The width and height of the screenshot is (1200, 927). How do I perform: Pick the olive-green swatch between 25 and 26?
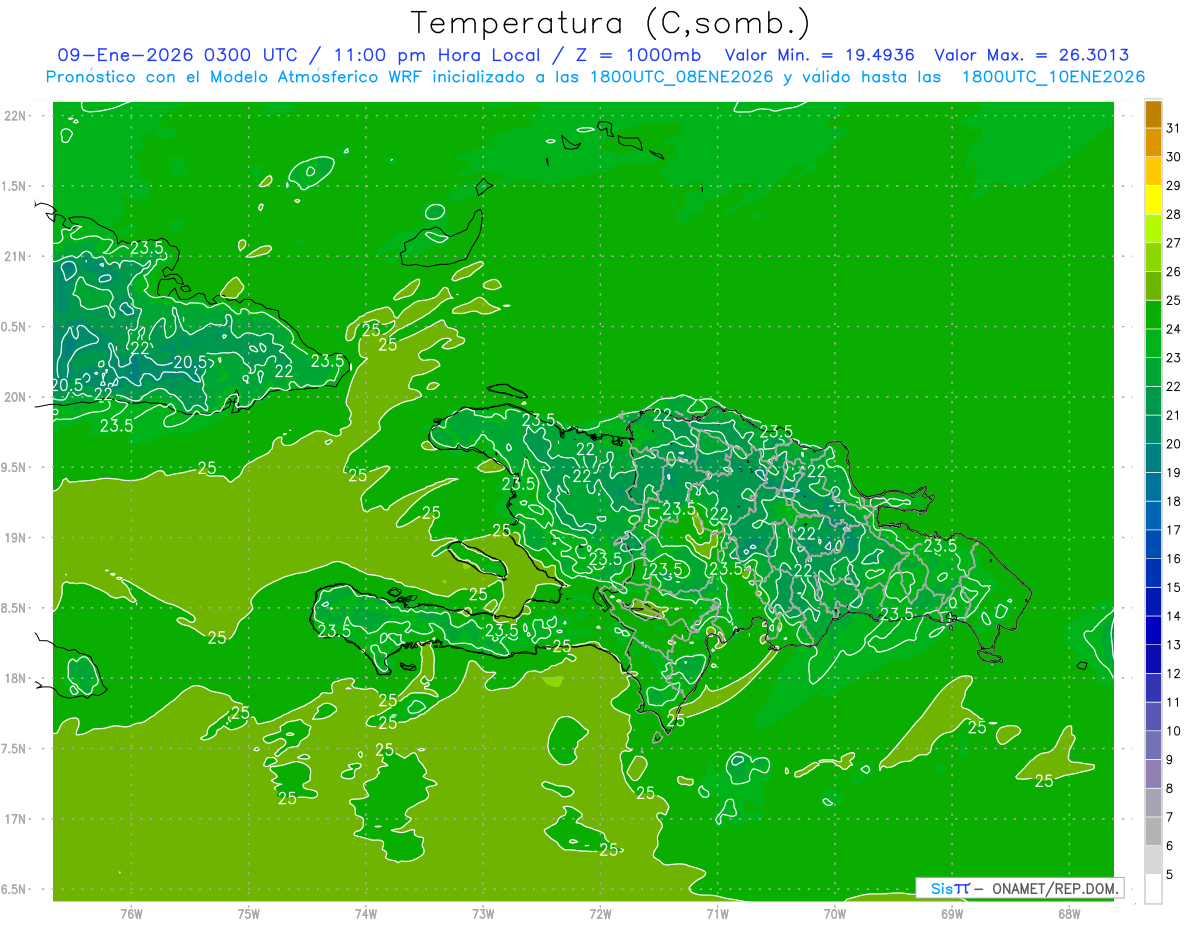click(1153, 286)
